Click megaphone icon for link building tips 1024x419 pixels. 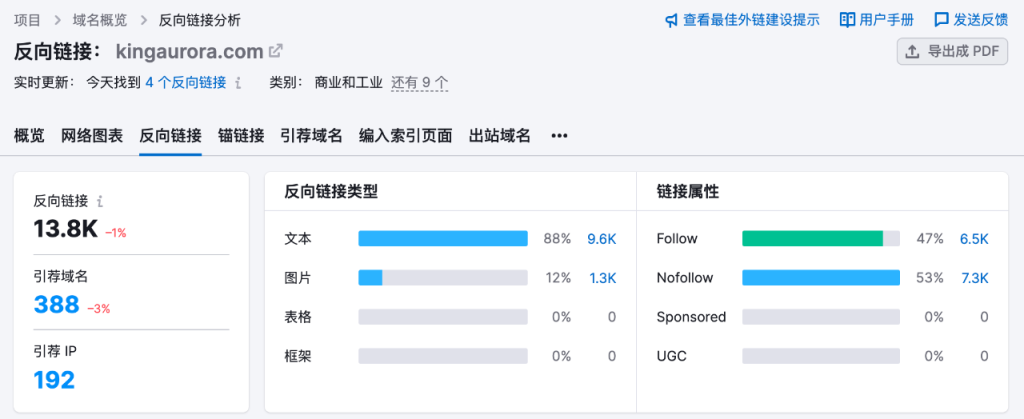point(671,20)
